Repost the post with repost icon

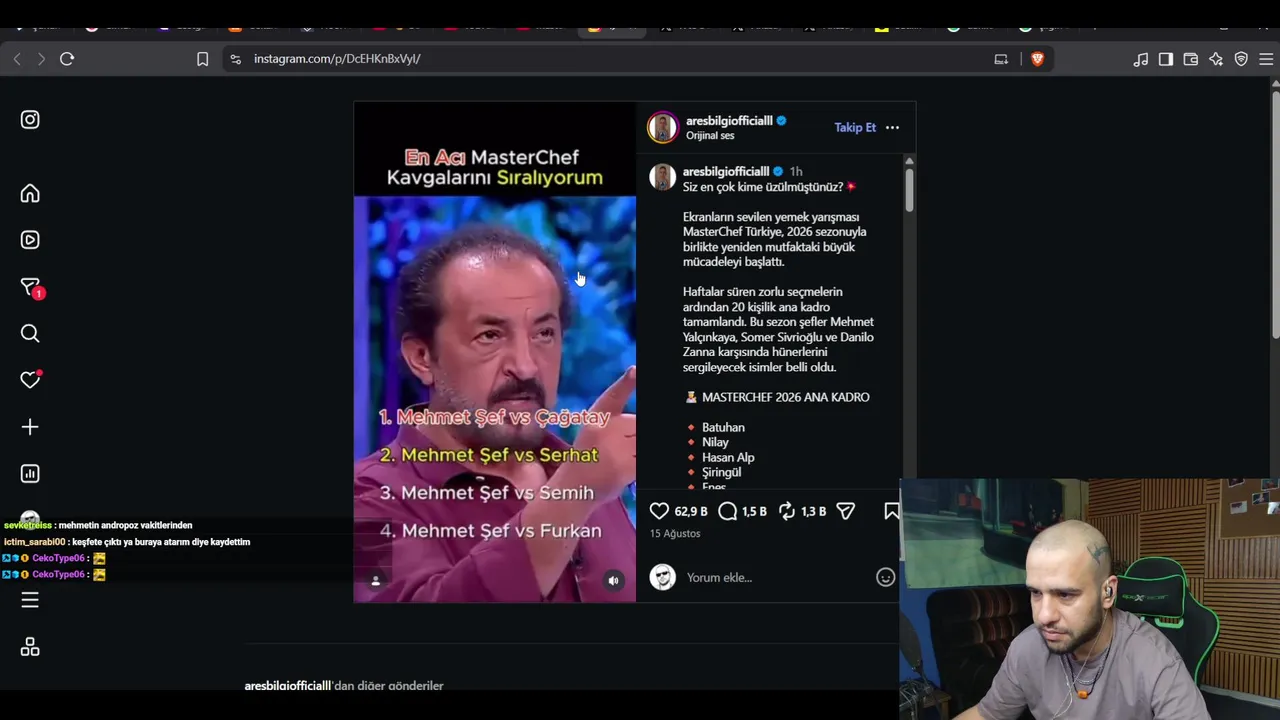[787, 511]
